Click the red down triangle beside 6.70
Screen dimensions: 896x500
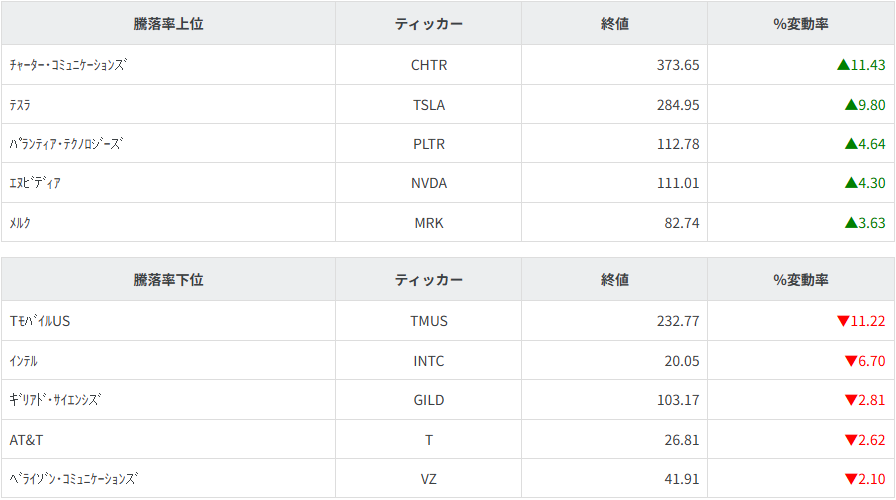click(x=851, y=361)
